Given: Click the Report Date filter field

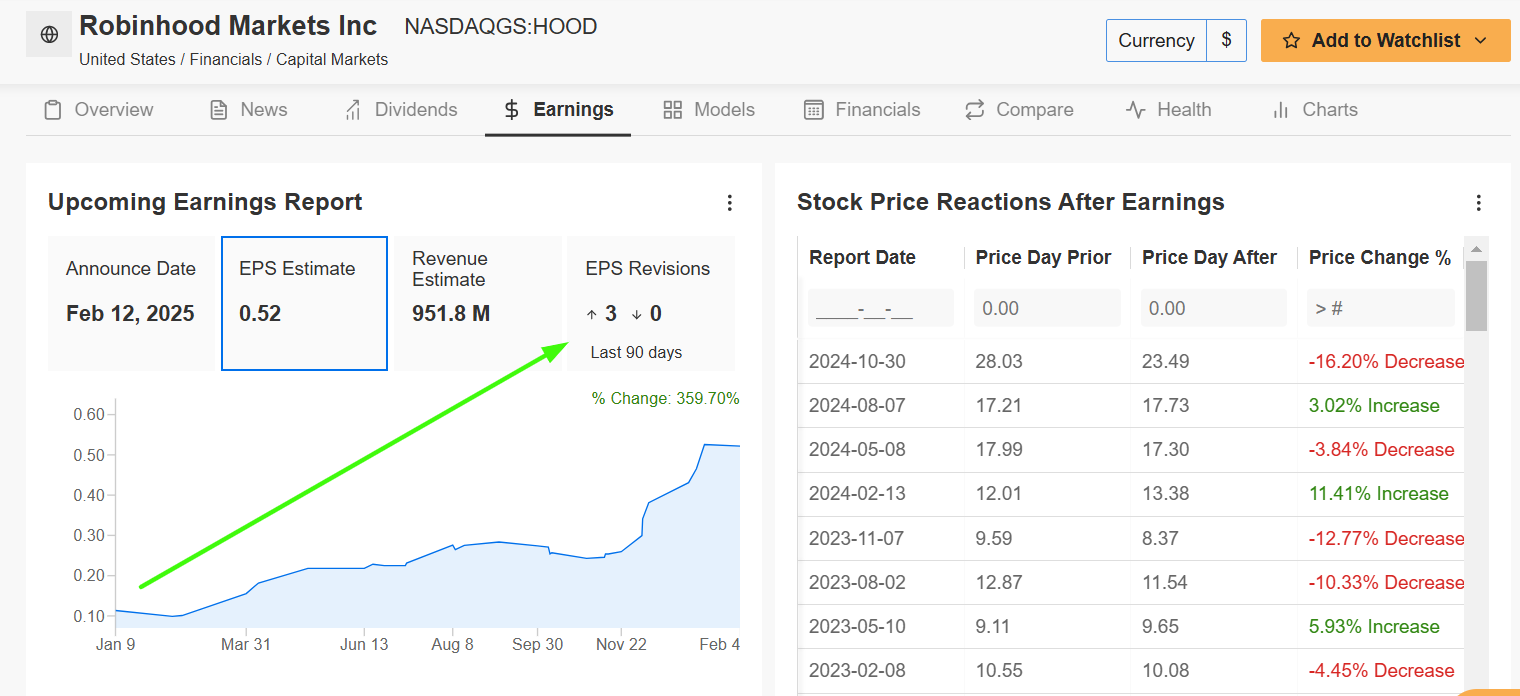Looking at the screenshot, I should pos(881,308).
